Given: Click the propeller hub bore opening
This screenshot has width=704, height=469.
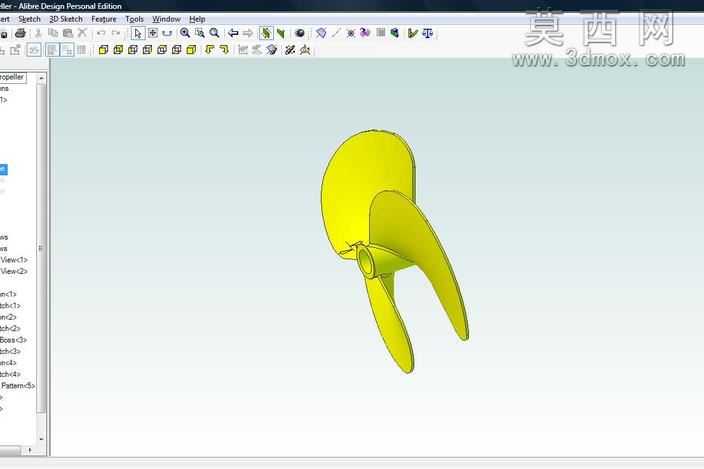Looking at the screenshot, I should pyautogui.click(x=367, y=263).
